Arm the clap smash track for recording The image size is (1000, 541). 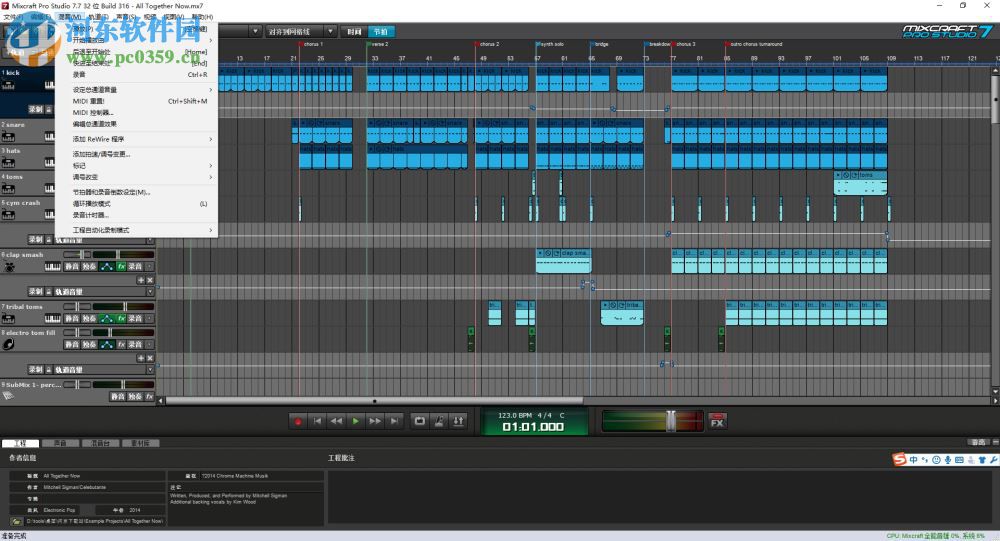(x=135, y=267)
